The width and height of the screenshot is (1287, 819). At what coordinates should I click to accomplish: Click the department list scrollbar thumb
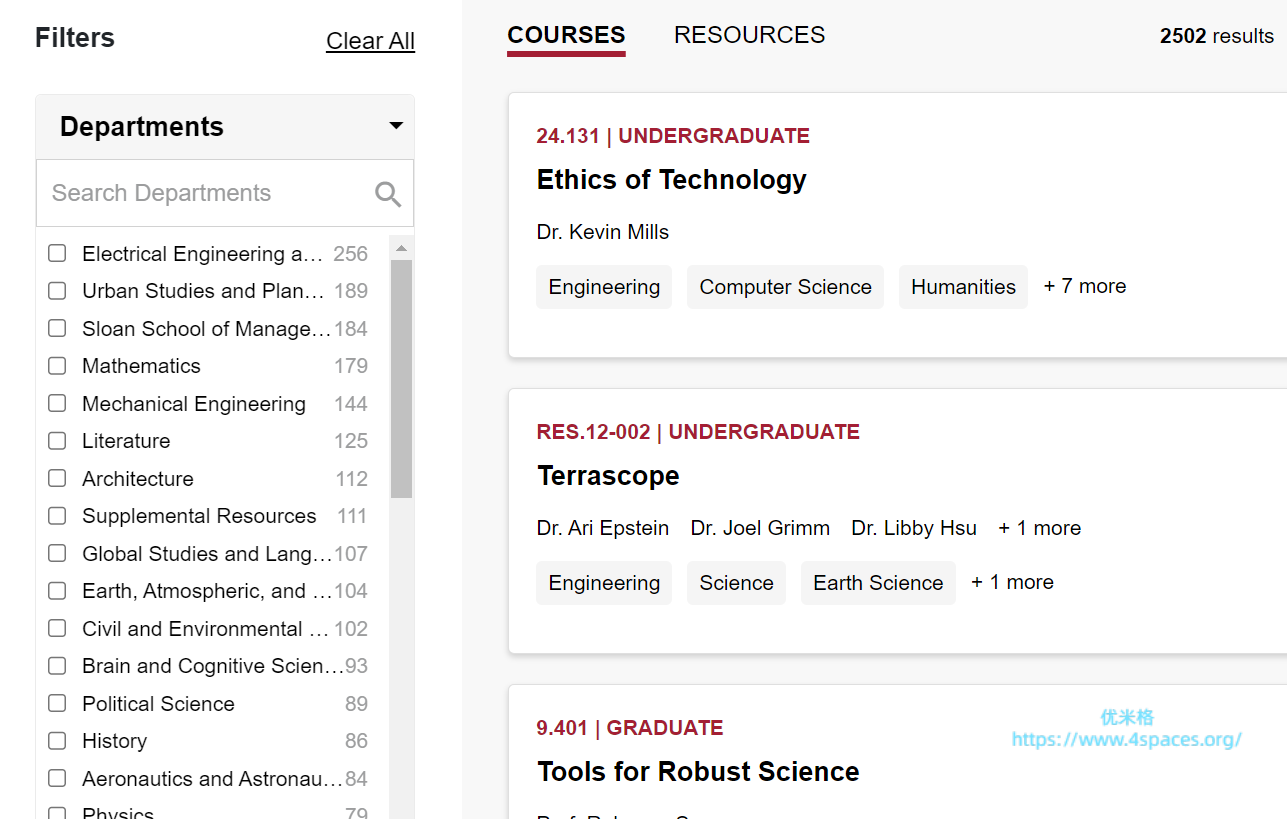coord(401,378)
